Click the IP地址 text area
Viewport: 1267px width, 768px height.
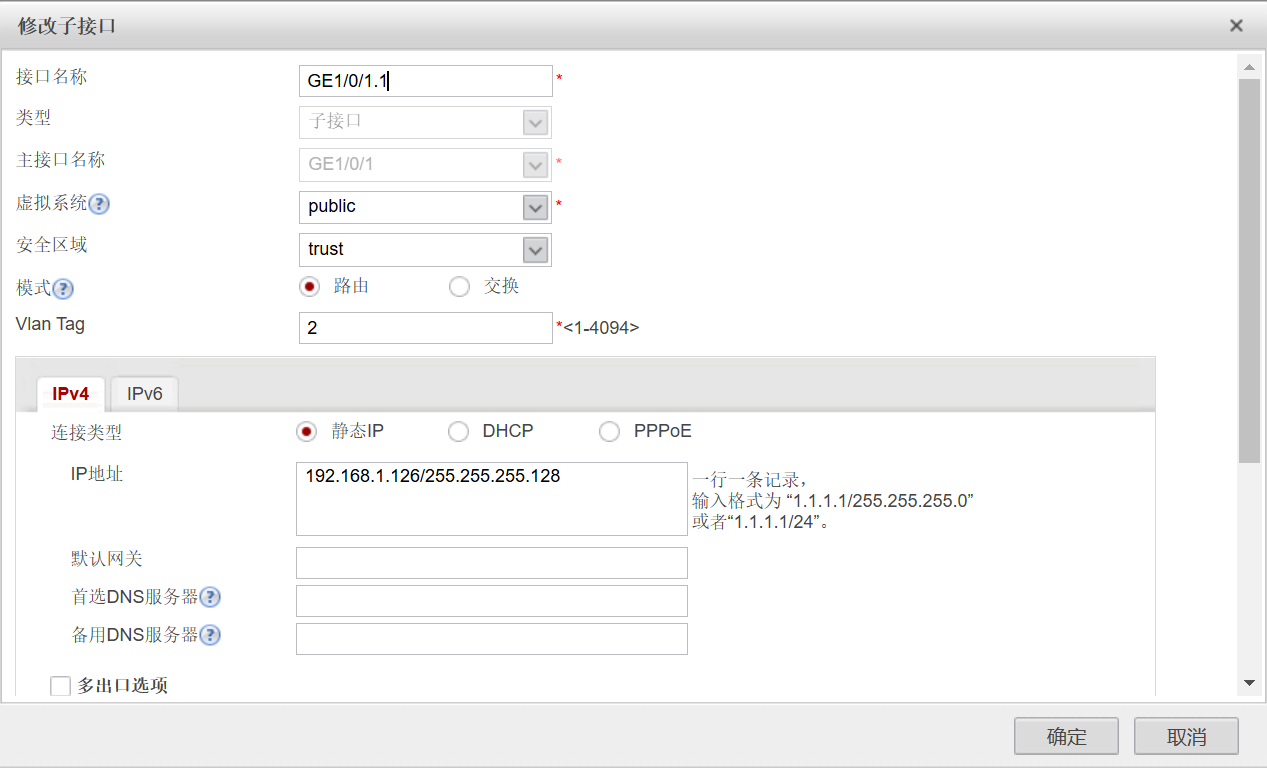(x=492, y=499)
